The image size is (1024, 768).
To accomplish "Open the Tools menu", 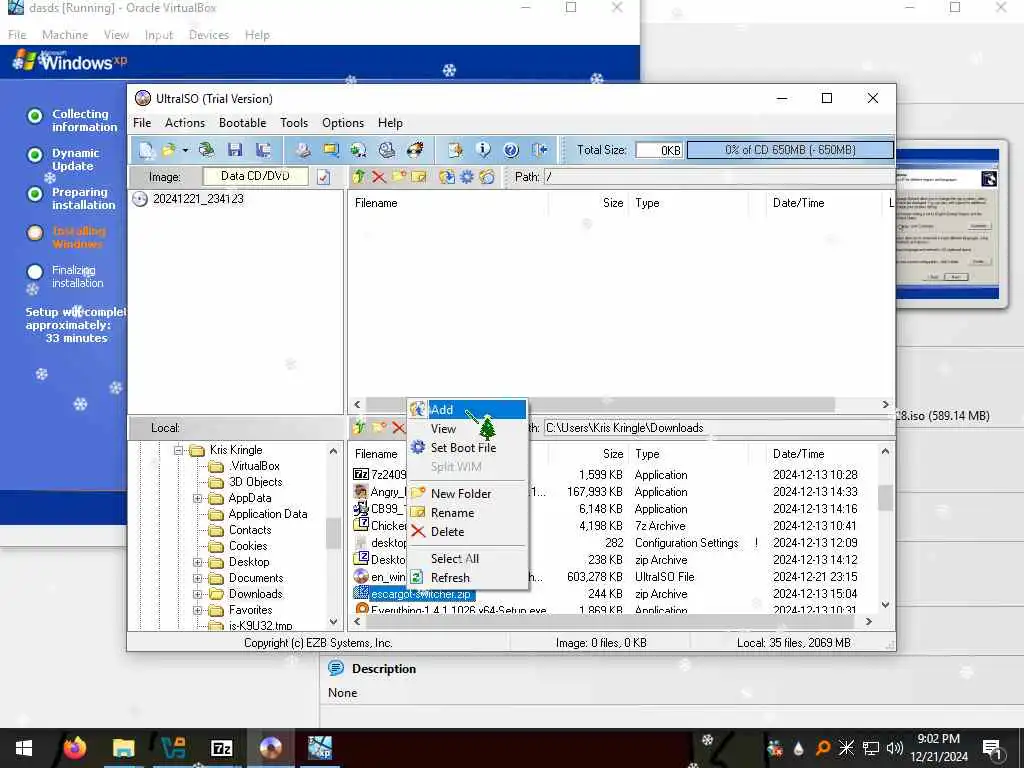I will pos(294,123).
